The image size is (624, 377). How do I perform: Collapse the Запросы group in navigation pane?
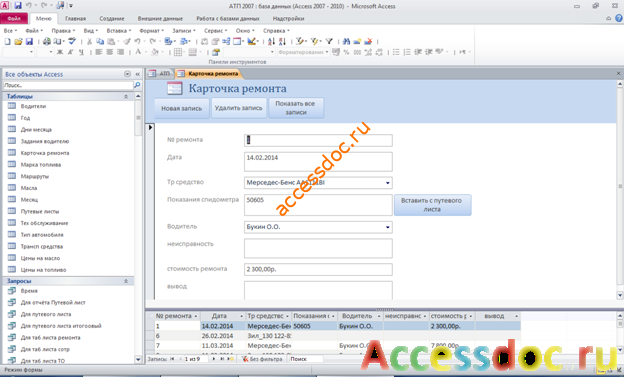pyautogui.click(x=126, y=281)
